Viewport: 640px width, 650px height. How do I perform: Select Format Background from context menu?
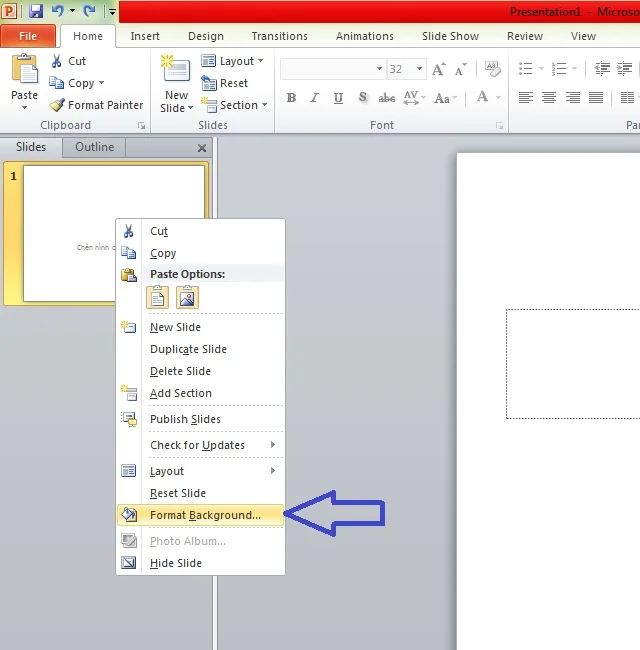pyautogui.click(x=205, y=515)
